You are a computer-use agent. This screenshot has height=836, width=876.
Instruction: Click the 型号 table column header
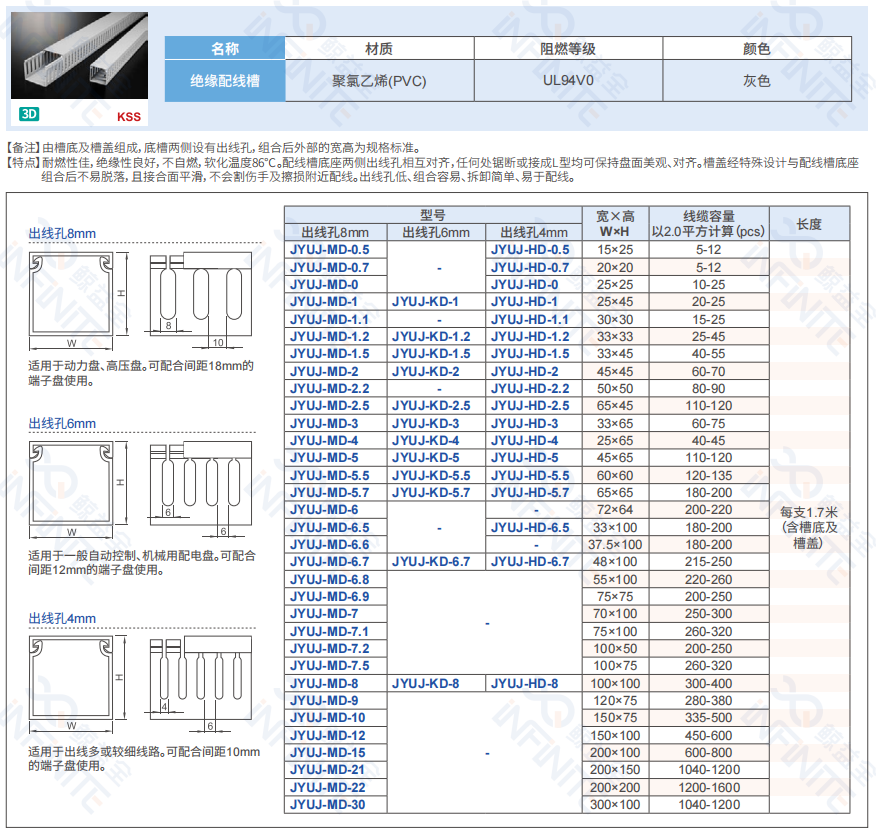[x=433, y=215]
